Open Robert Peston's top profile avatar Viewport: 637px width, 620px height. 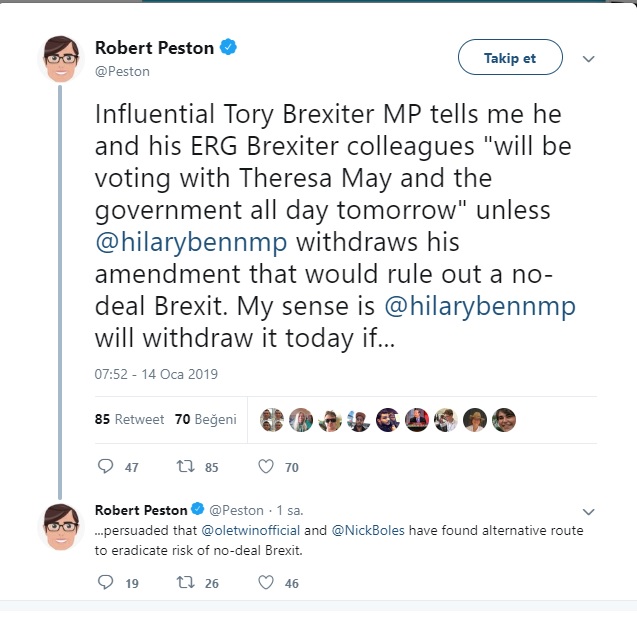tap(61, 58)
